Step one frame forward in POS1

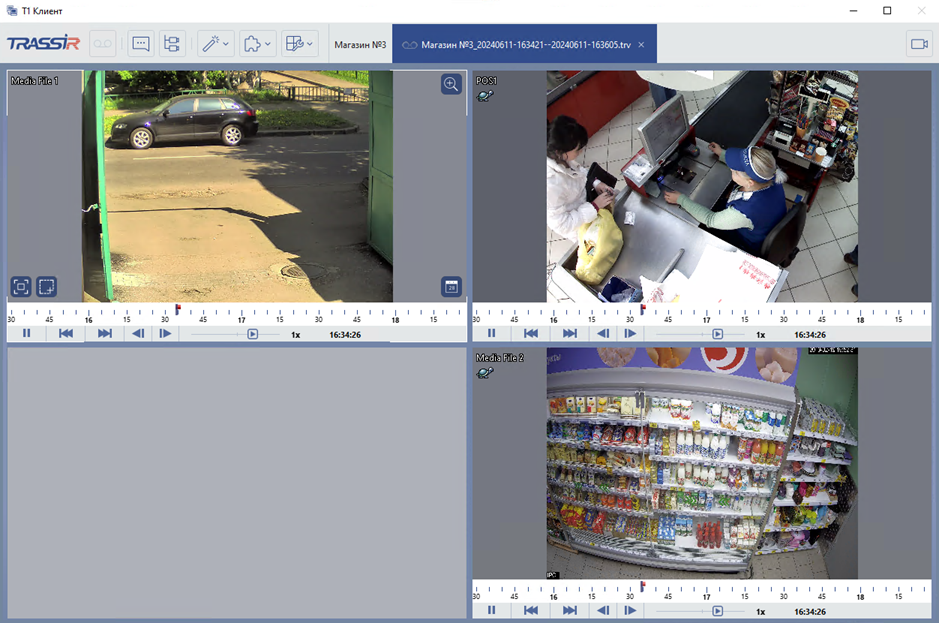click(630, 334)
